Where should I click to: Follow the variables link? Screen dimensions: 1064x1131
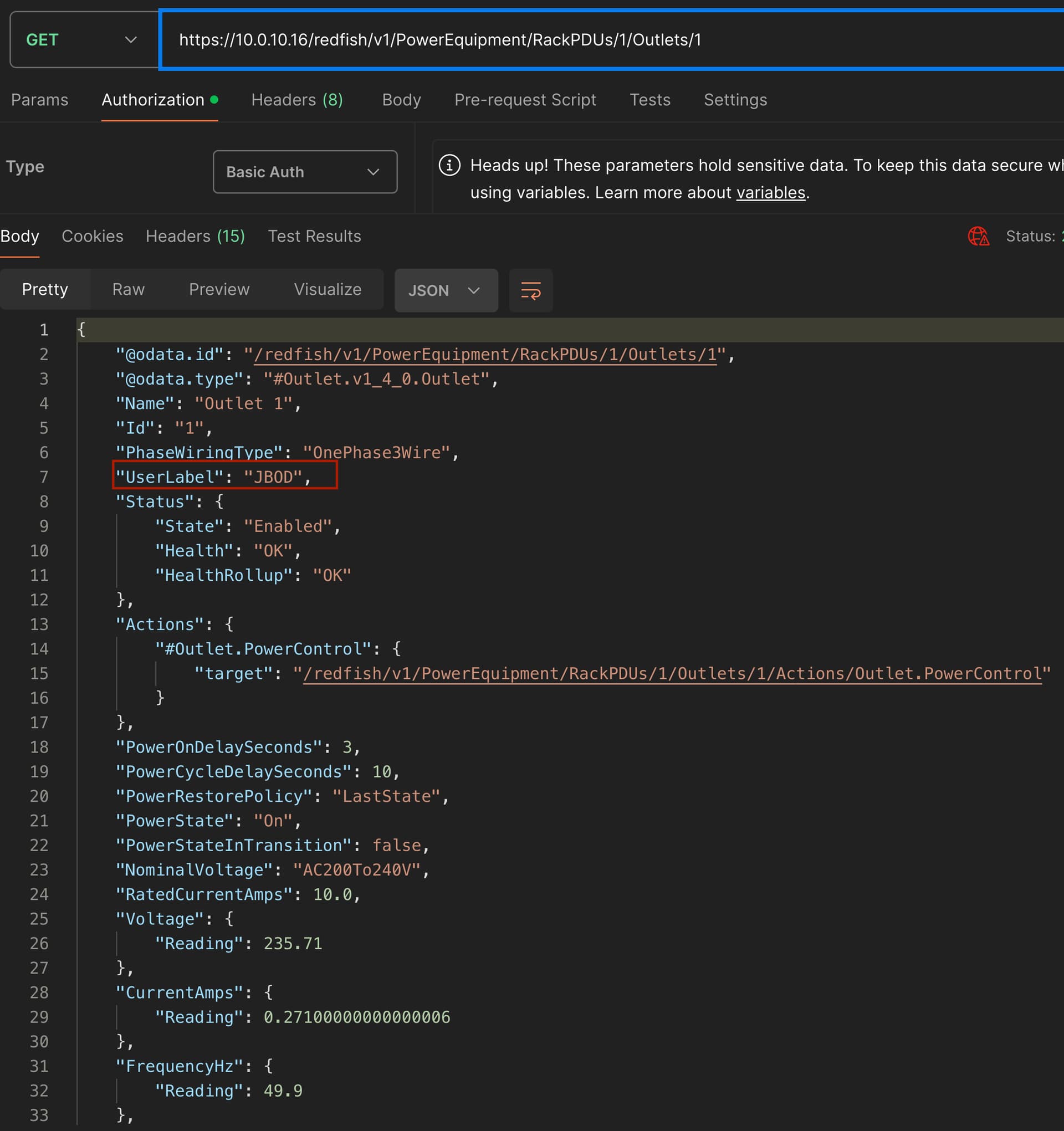[x=770, y=193]
